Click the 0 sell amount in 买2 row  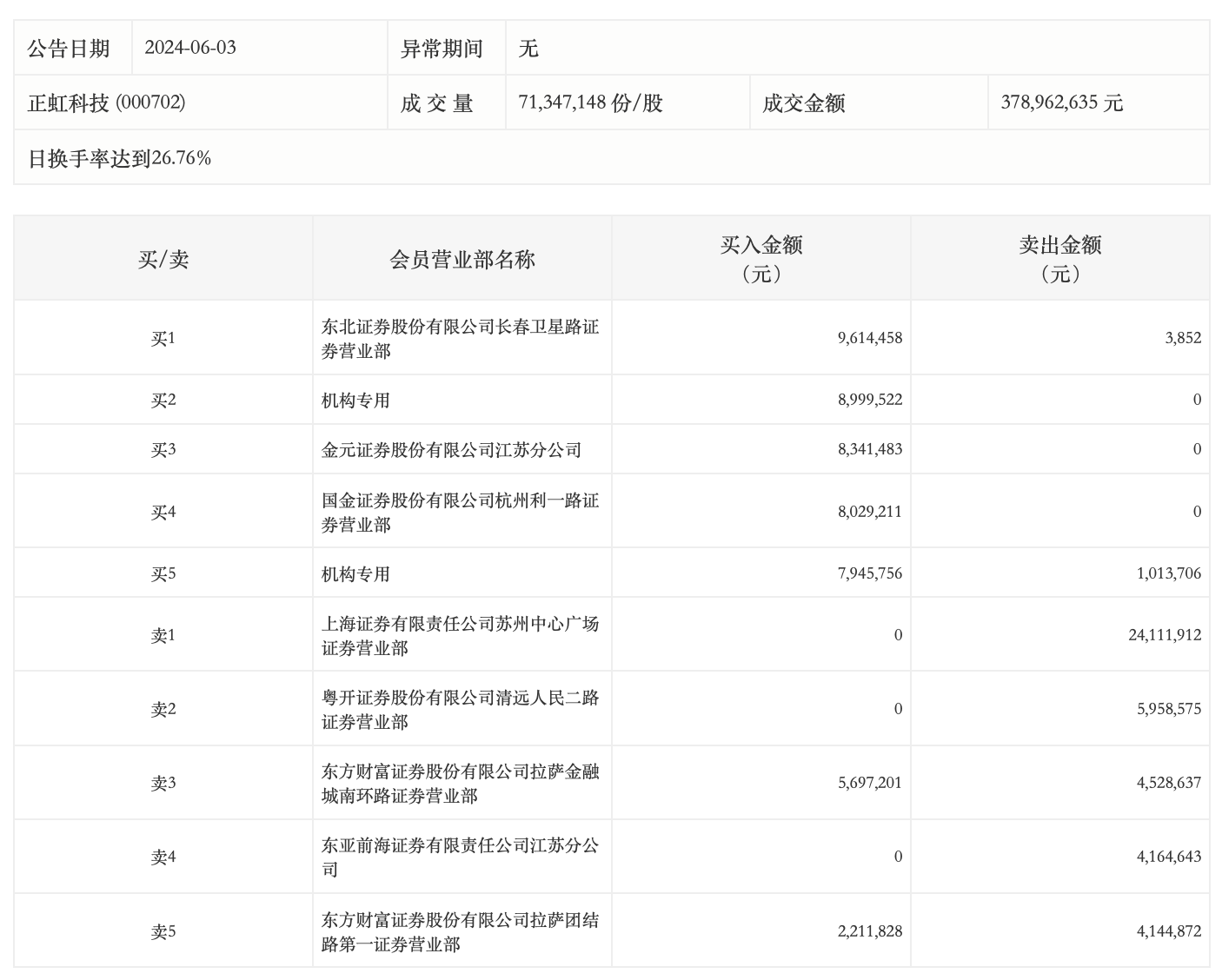pyautogui.click(x=1197, y=400)
